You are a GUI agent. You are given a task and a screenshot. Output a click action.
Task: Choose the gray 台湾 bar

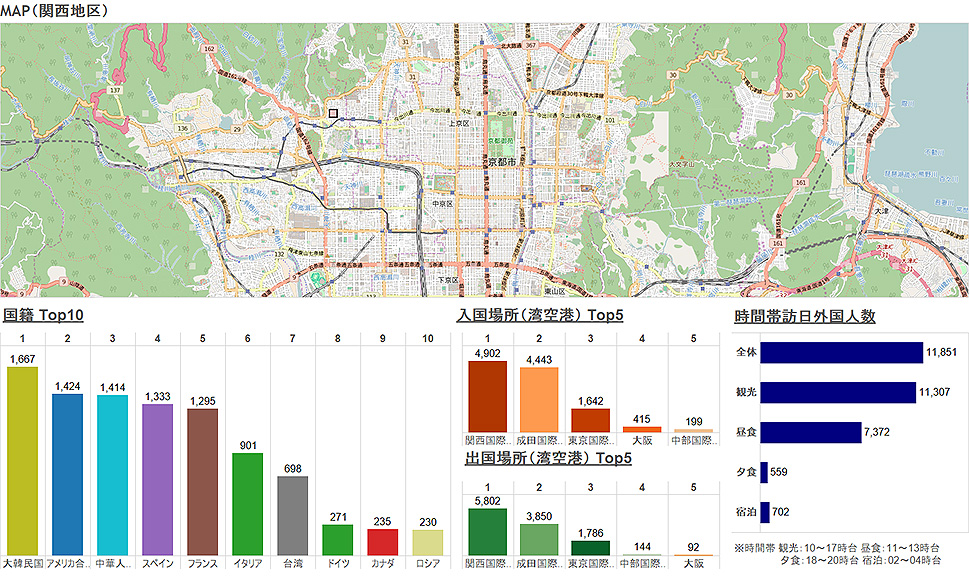pyautogui.click(x=292, y=515)
